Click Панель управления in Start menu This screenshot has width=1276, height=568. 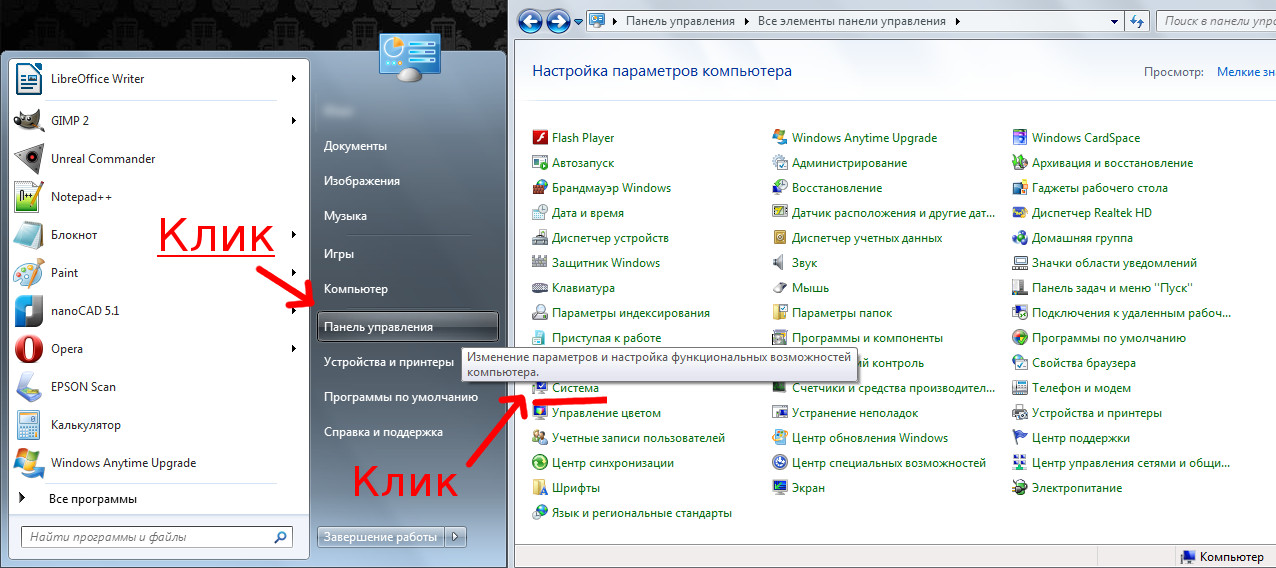tap(407, 327)
